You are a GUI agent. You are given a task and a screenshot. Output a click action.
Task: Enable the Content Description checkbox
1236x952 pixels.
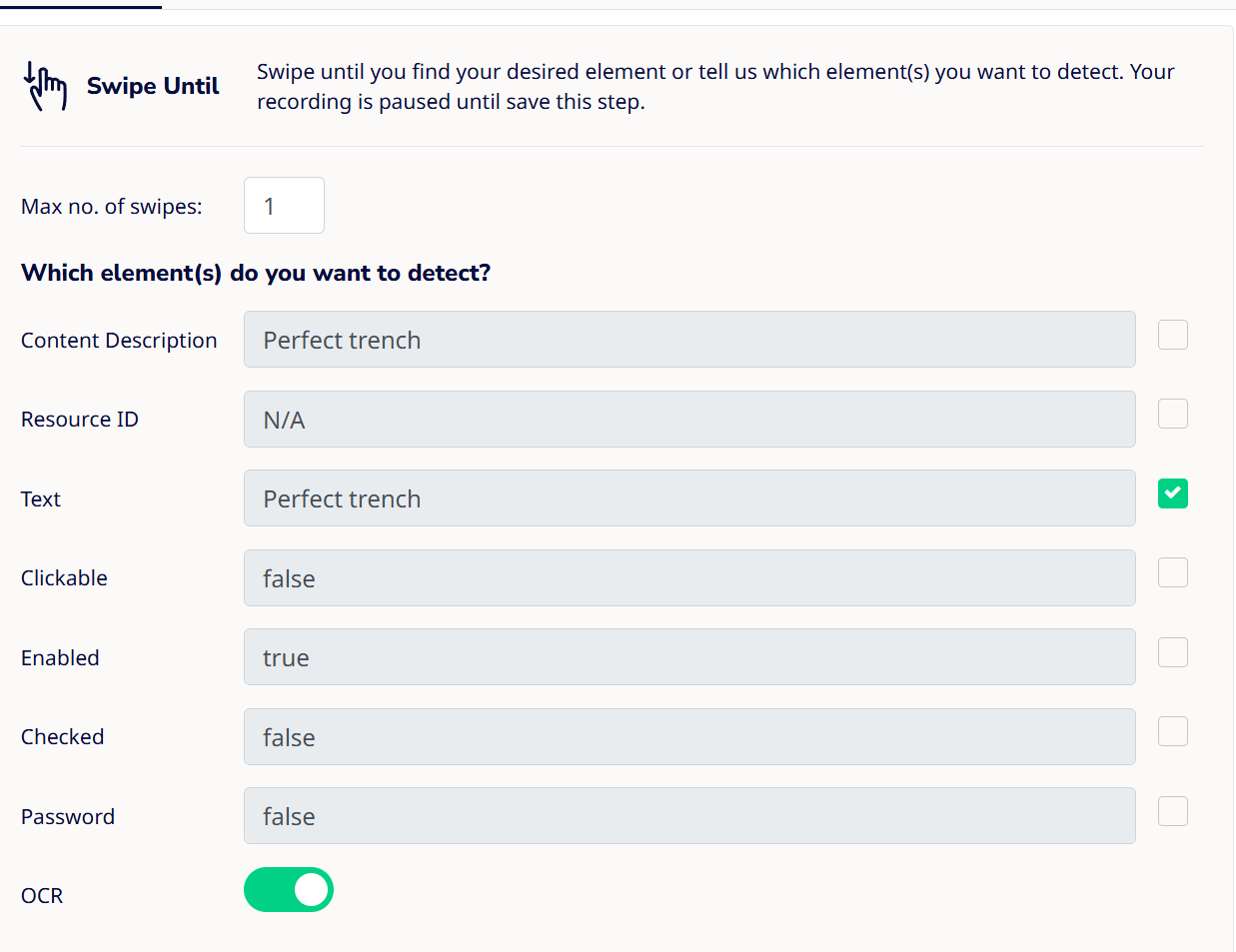1172,335
